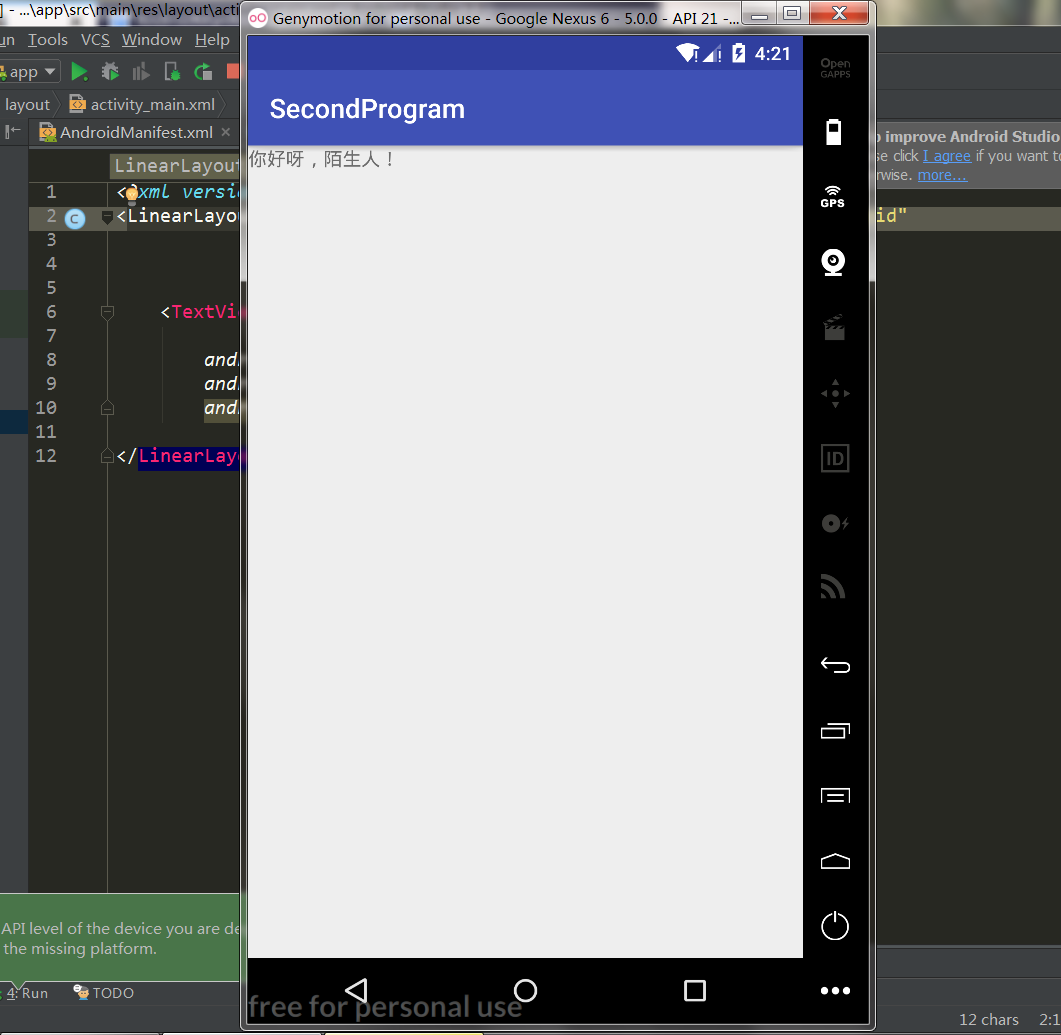The height and width of the screenshot is (1035, 1061).
Task: Tap the Android recent apps square
Action: coord(695,990)
